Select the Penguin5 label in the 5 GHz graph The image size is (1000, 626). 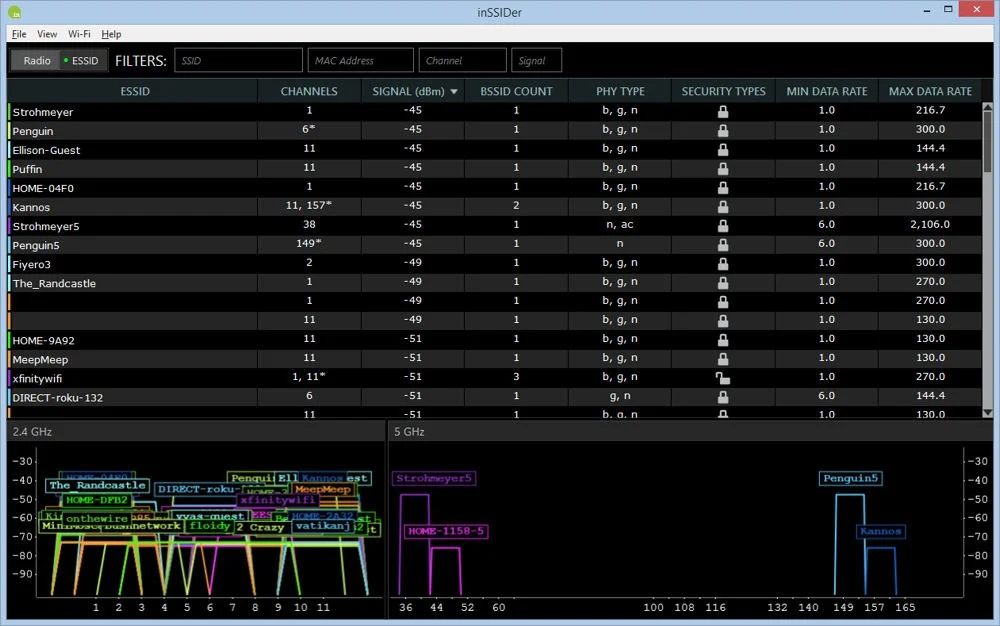click(851, 478)
